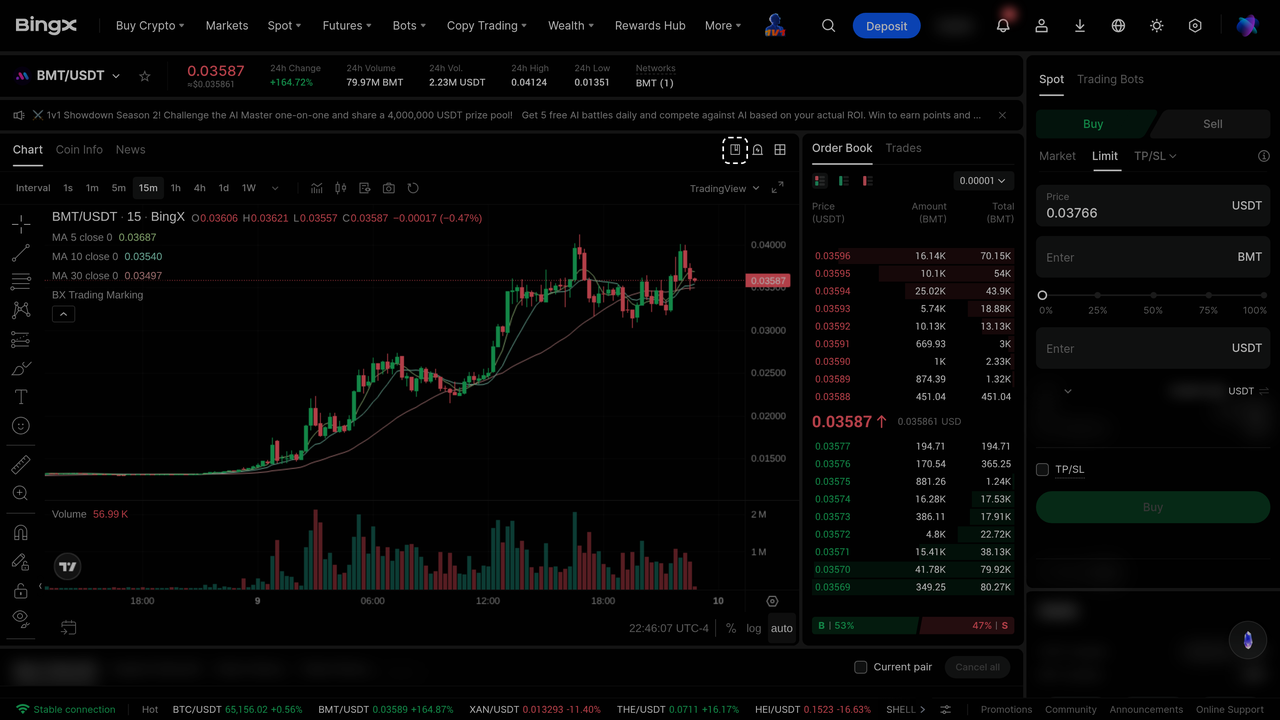Image resolution: width=1280 pixels, height=720 pixels.
Task: Open the header search icon
Action: [x=828, y=26]
